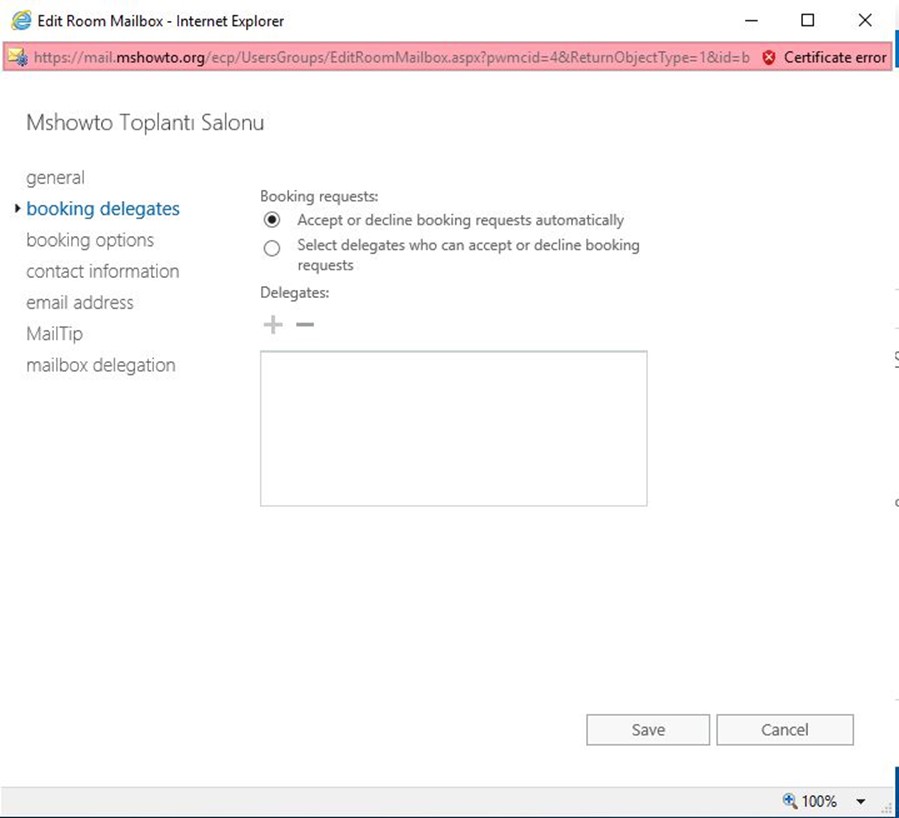The image size is (899, 818).
Task: Select delegates who can accept or decline option
Action: [x=272, y=248]
